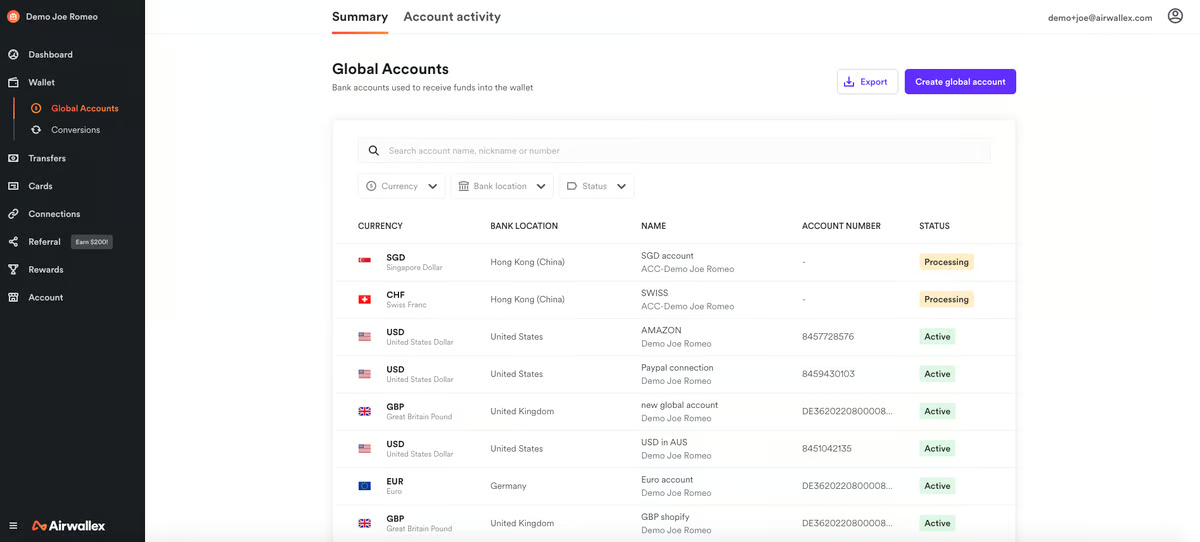Screen dimensions: 1200x542
Task: Click the Connections link icon
Action: 13,214
